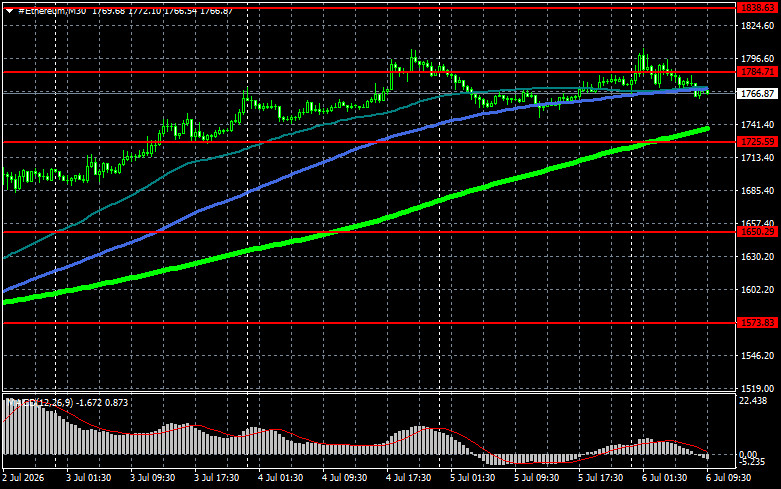Click the 1685.40 price axis value
Screen dimensions: 781x489
758,191
